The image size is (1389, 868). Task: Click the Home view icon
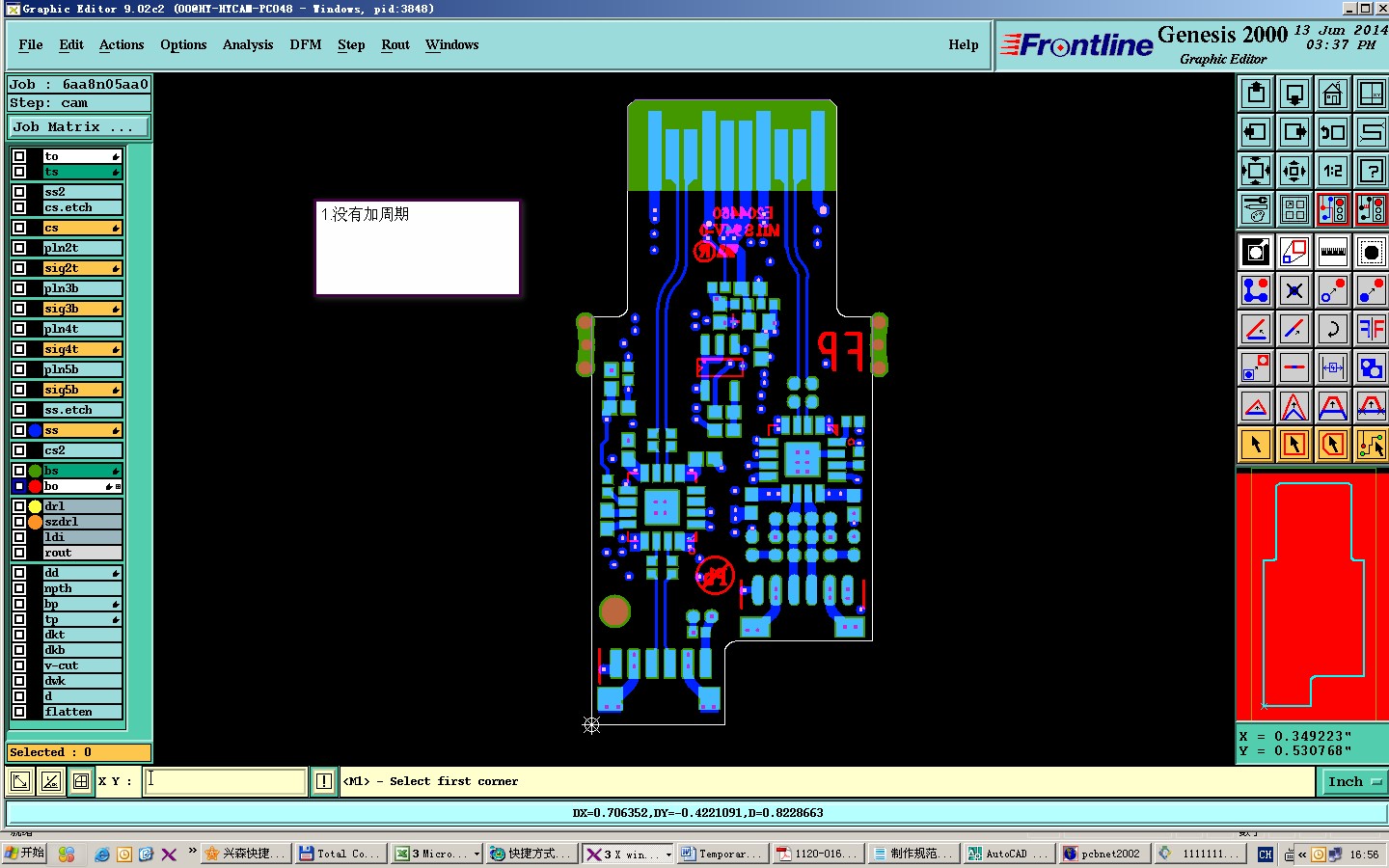[1333, 94]
